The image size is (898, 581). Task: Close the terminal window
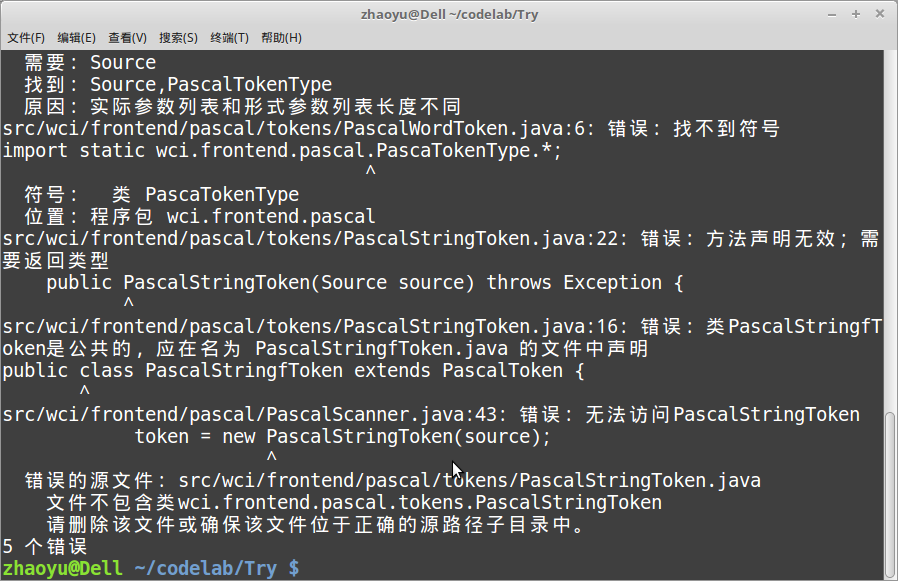880,14
